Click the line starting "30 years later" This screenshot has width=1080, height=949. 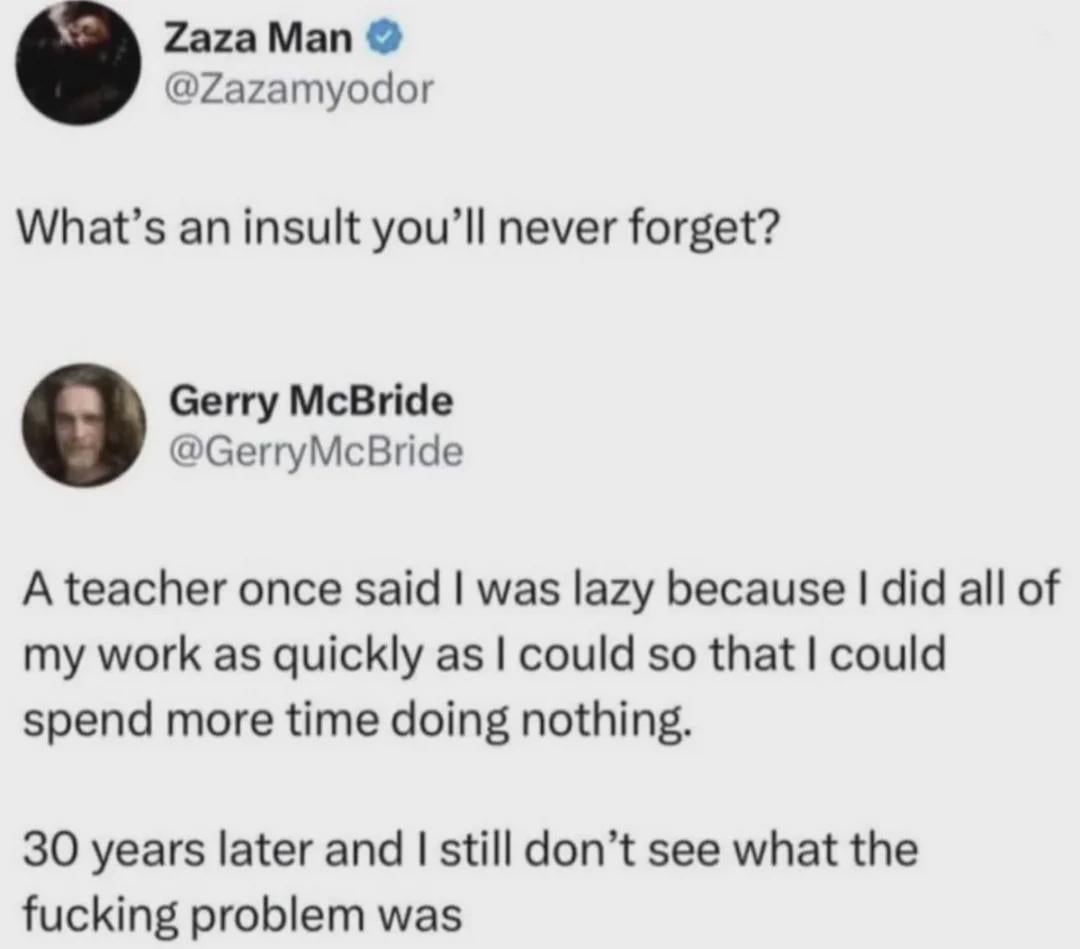pyautogui.click(x=470, y=850)
